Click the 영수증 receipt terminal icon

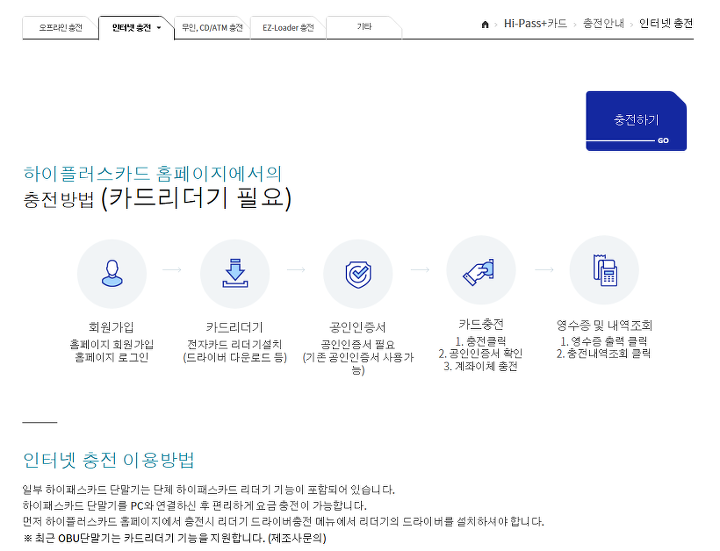[604, 271]
